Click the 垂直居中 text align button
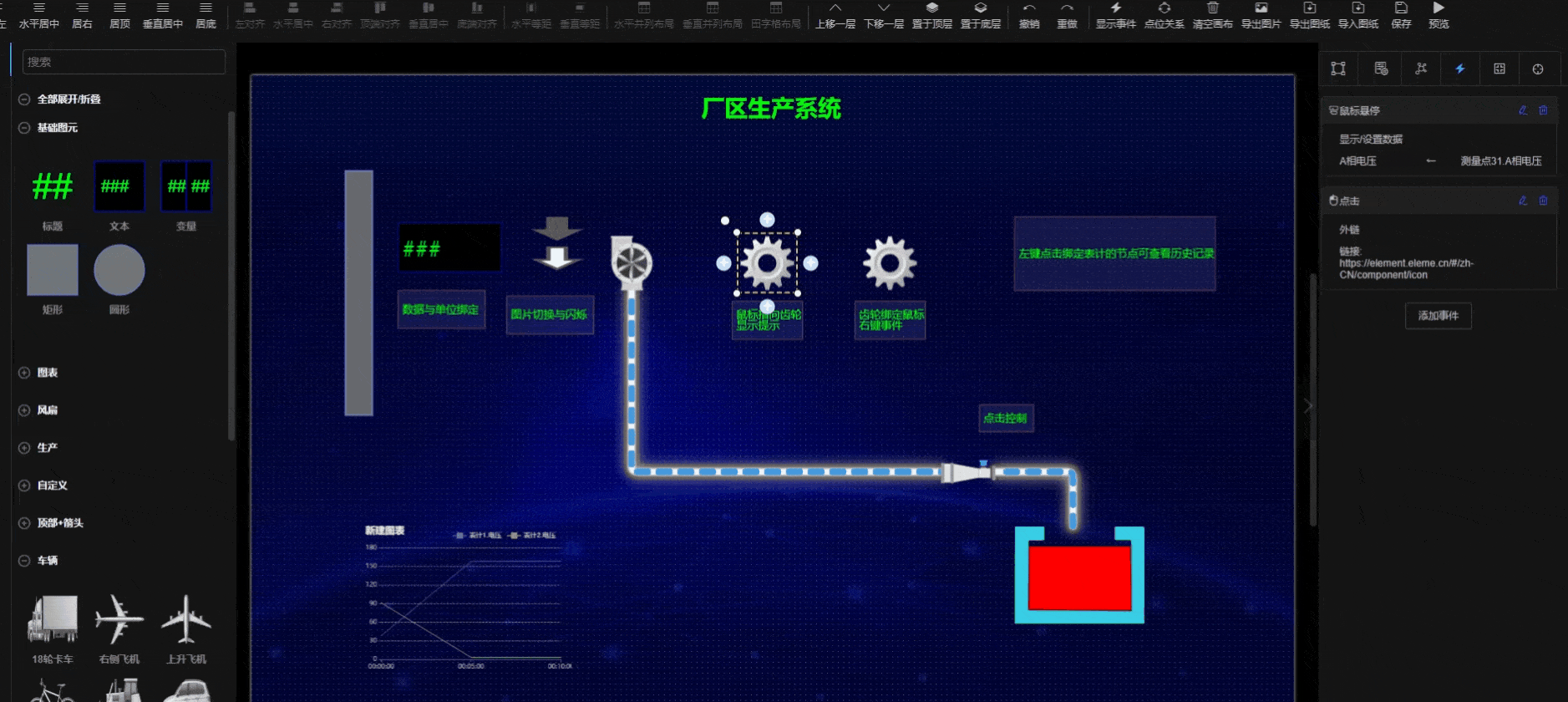Screen dimensions: 1568x702 coord(162,15)
